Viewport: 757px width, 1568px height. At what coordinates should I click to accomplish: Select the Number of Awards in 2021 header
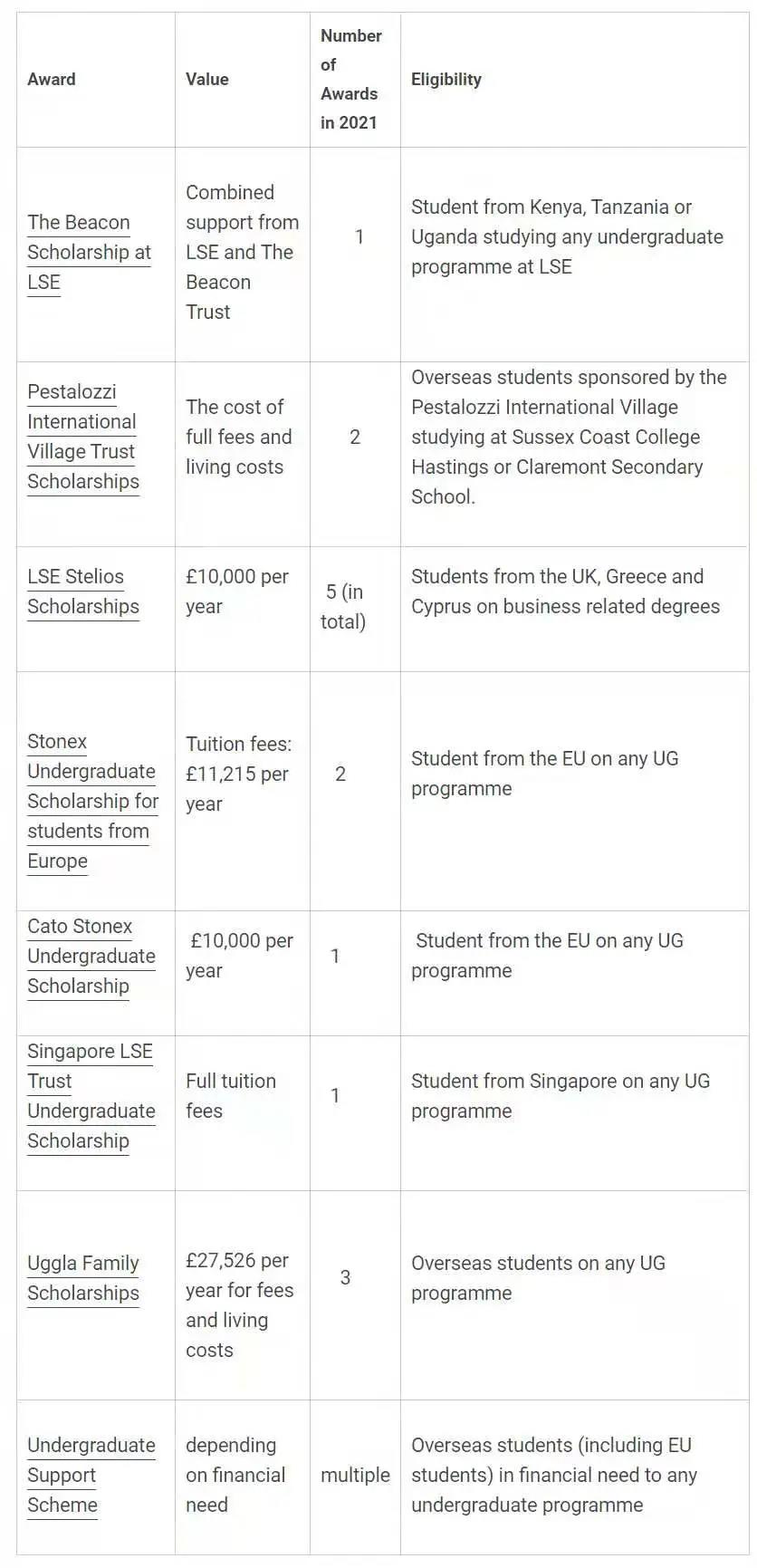(351, 79)
